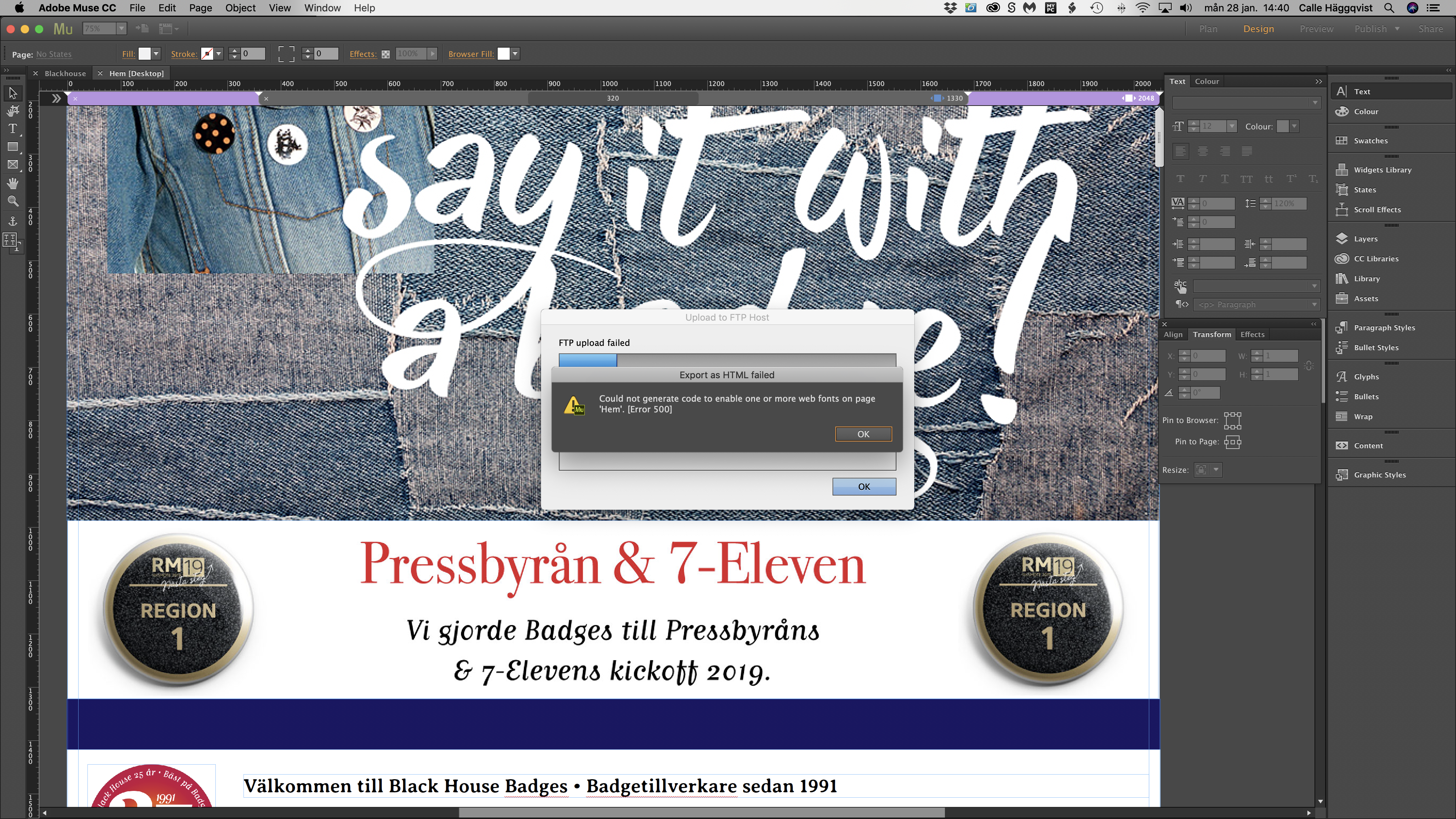
Task: Select the Anchor link tool
Action: [13, 221]
